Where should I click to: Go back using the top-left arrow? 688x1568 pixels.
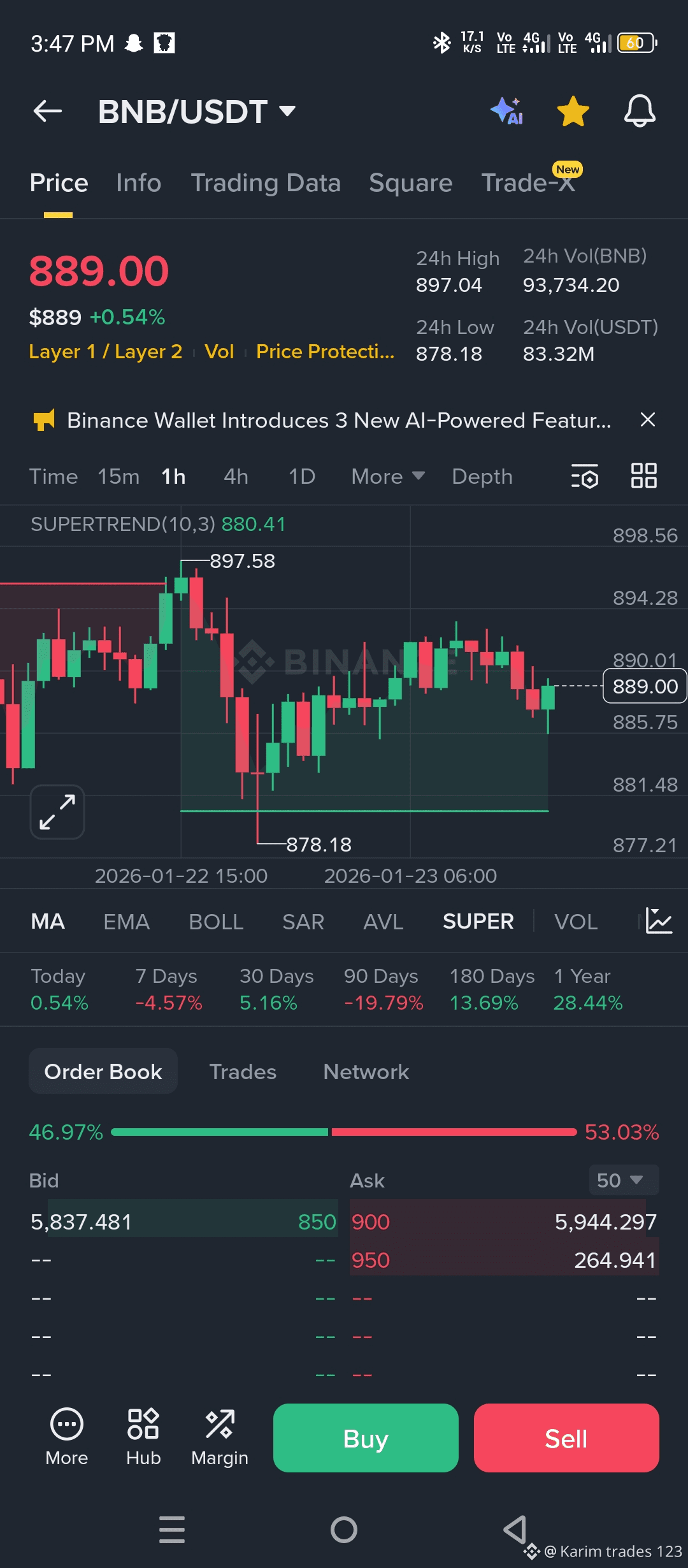(x=48, y=111)
